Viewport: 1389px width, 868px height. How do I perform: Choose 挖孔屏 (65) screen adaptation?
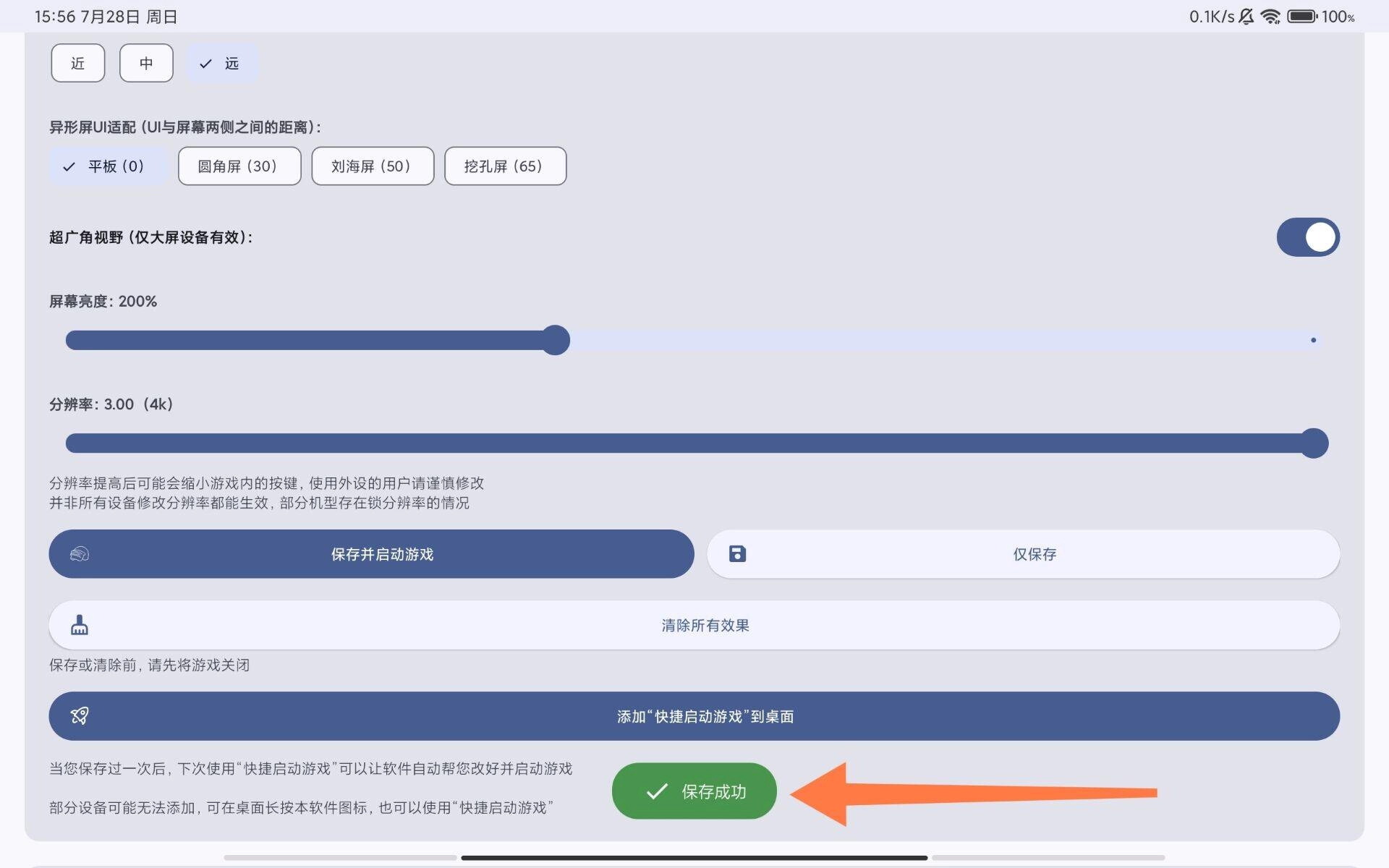505,166
